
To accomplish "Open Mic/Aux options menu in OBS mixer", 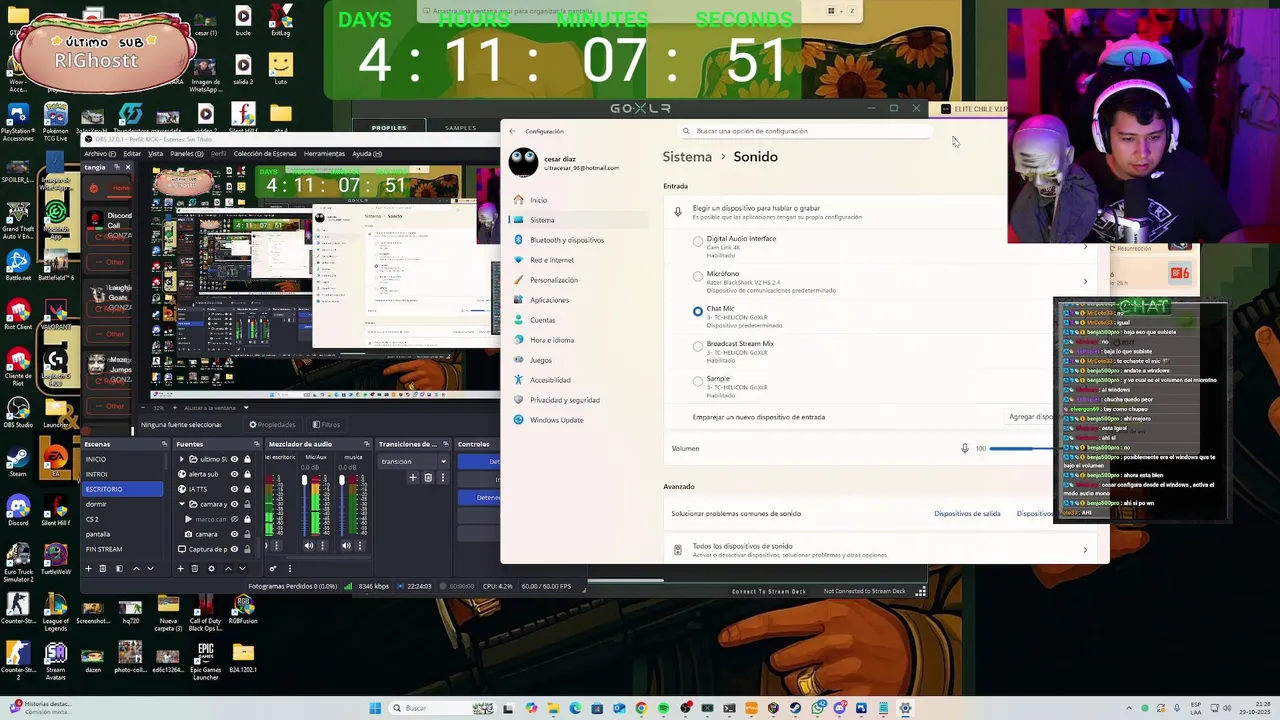I will pyautogui.click(x=322, y=545).
